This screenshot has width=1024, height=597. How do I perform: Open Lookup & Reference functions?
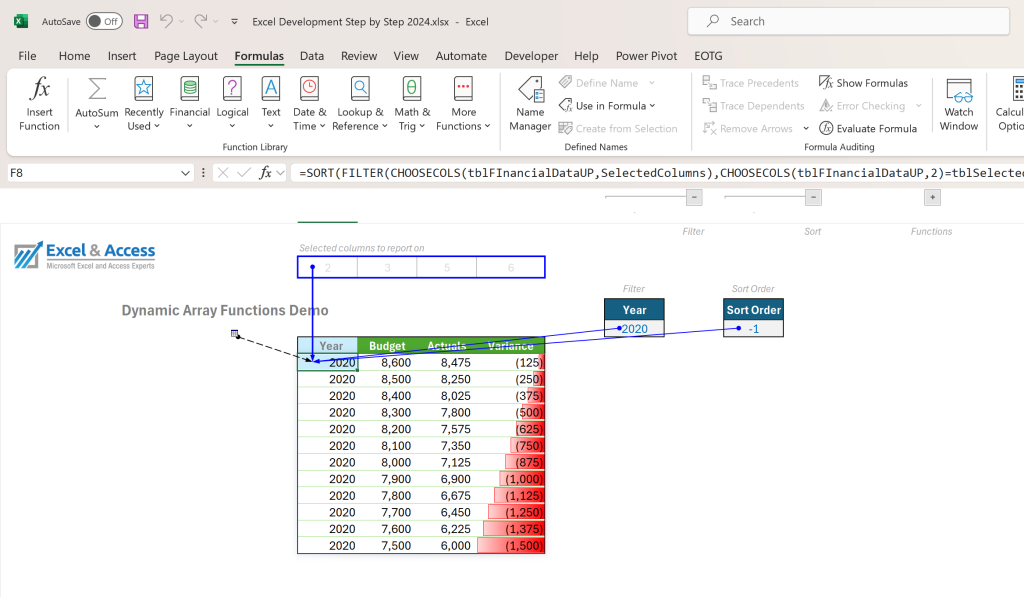[x=360, y=105]
